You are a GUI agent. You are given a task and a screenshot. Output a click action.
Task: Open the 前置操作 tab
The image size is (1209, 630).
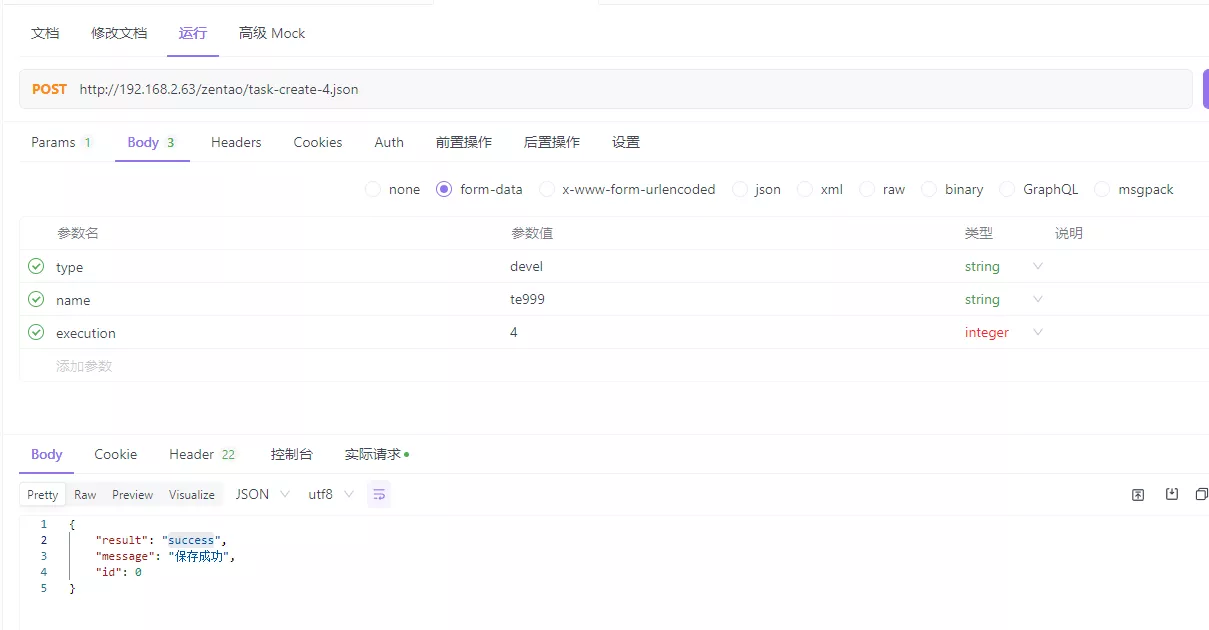click(x=464, y=142)
